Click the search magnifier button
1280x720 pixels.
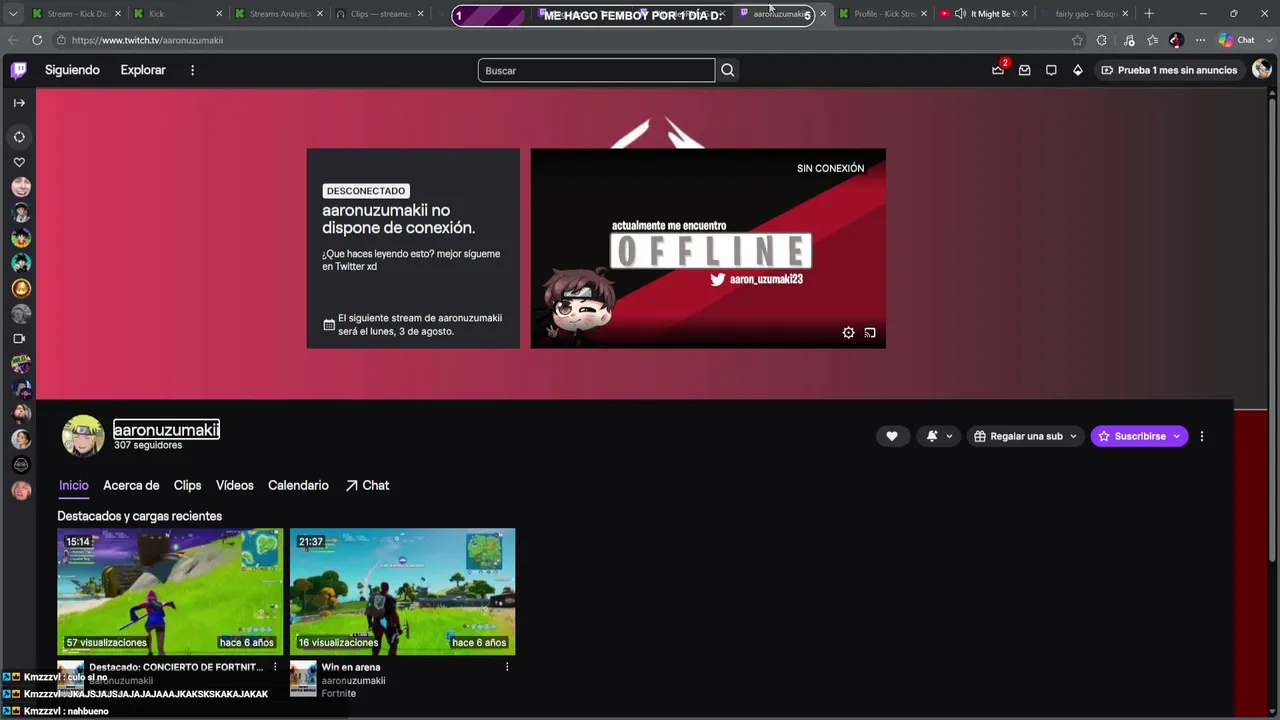click(x=728, y=70)
